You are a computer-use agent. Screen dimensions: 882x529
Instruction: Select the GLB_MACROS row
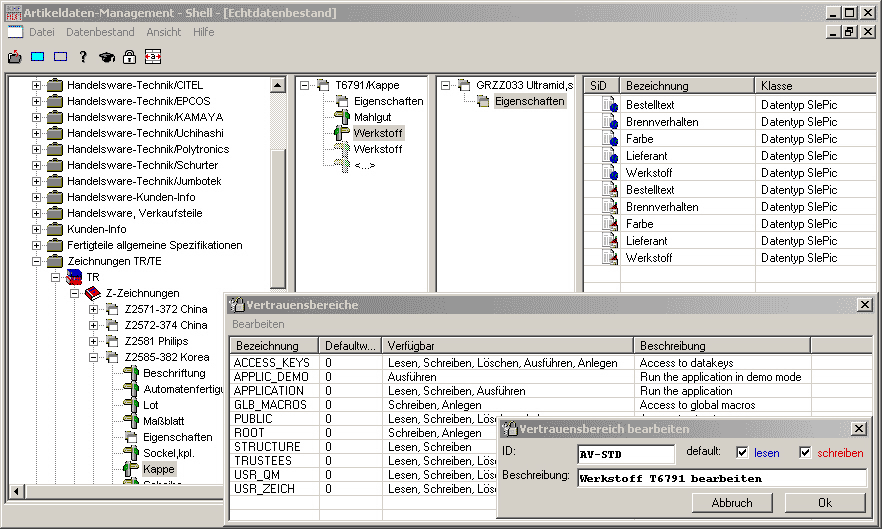(x=551, y=405)
